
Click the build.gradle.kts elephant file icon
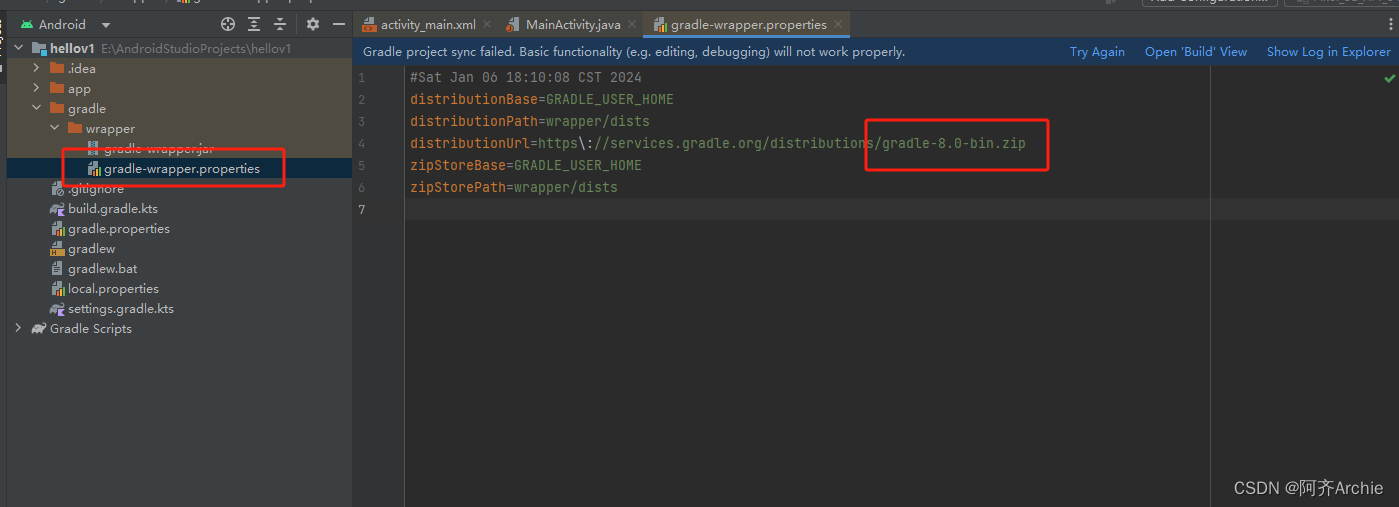point(57,208)
